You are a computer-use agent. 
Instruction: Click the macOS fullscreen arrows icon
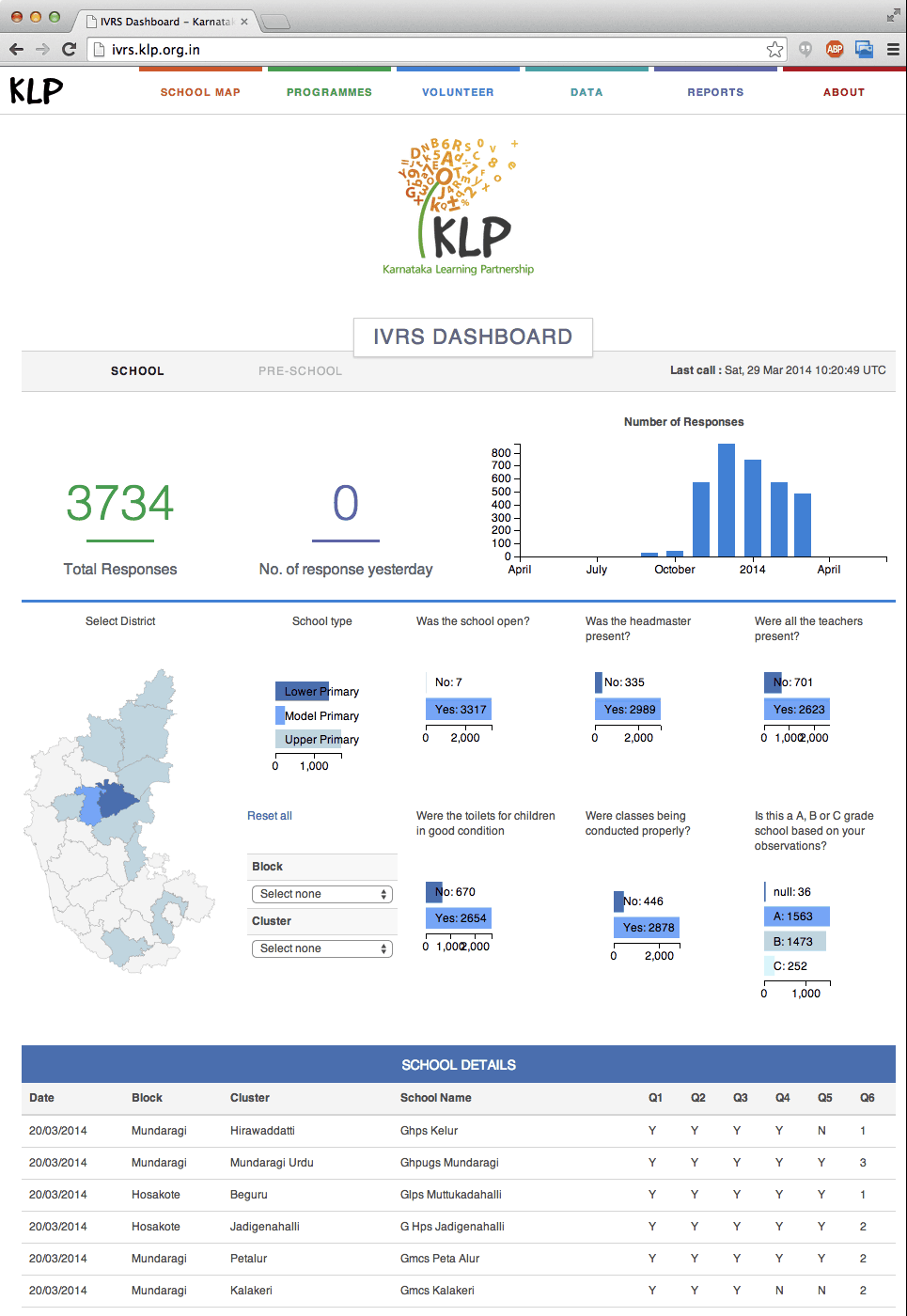(892, 15)
